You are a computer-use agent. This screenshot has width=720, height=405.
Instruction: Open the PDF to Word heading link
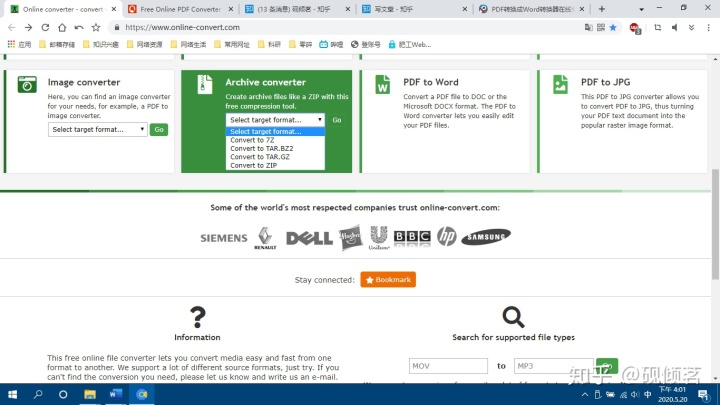431,82
